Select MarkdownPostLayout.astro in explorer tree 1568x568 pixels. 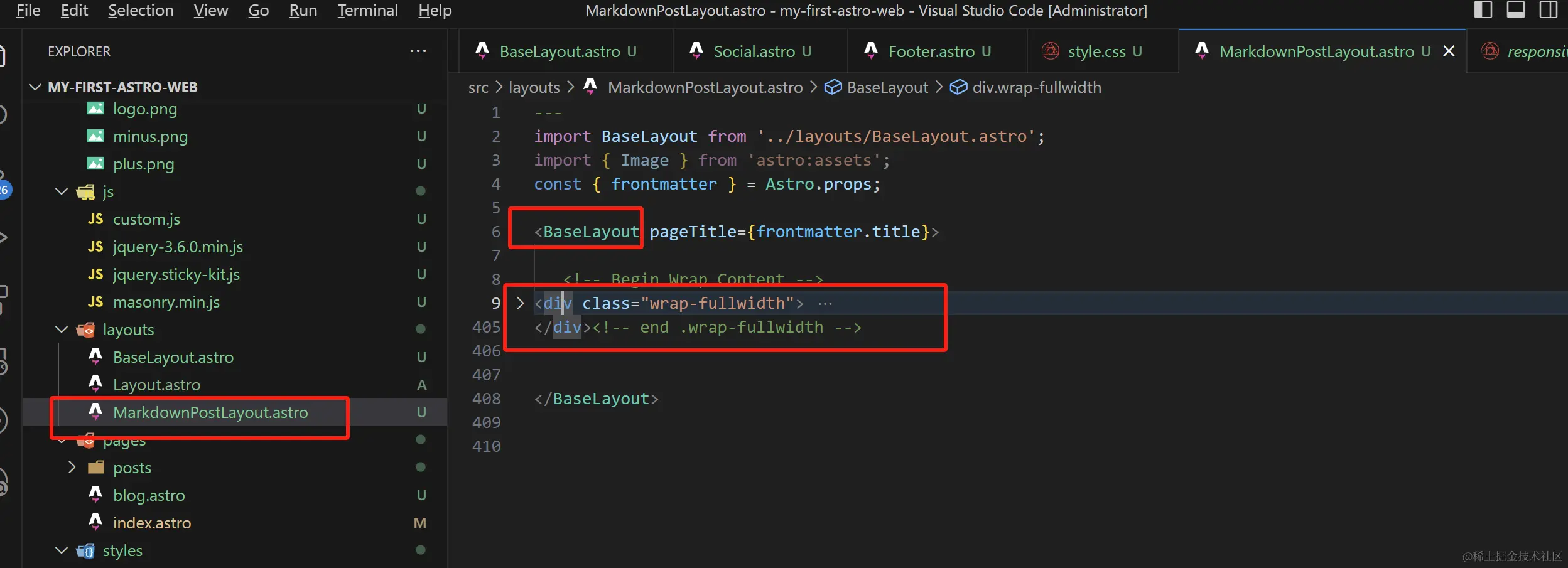210,412
